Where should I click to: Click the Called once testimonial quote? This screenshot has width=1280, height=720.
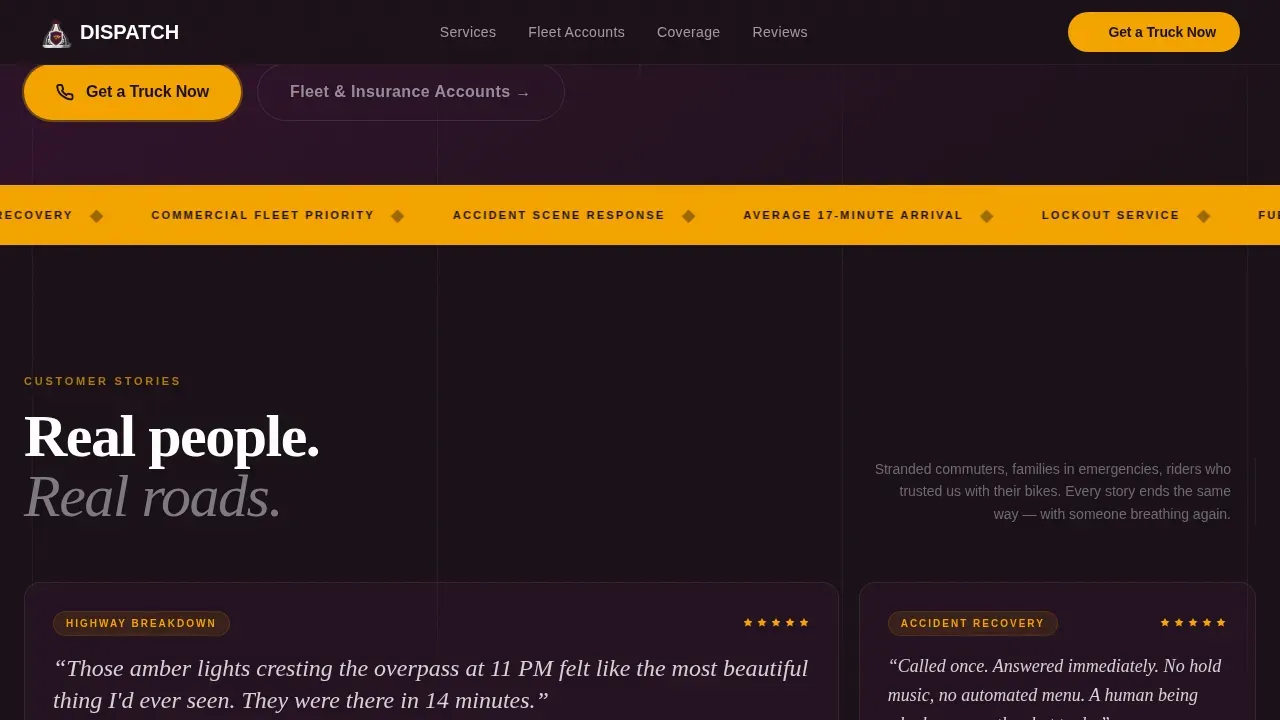pyautogui.click(x=1056, y=688)
